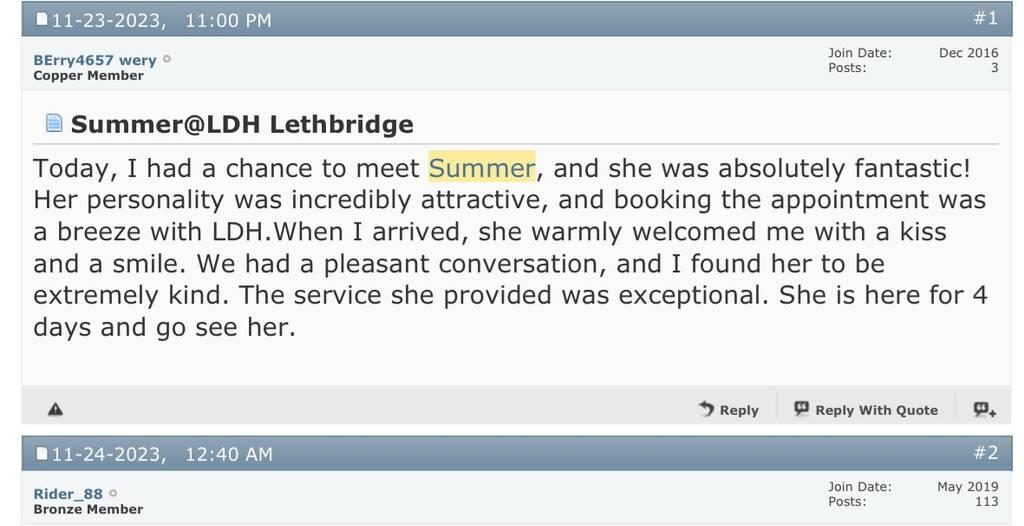Screen dimensions: 1024x526
Task: Toggle the multi-quote icon for this post
Action: (x=984, y=409)
